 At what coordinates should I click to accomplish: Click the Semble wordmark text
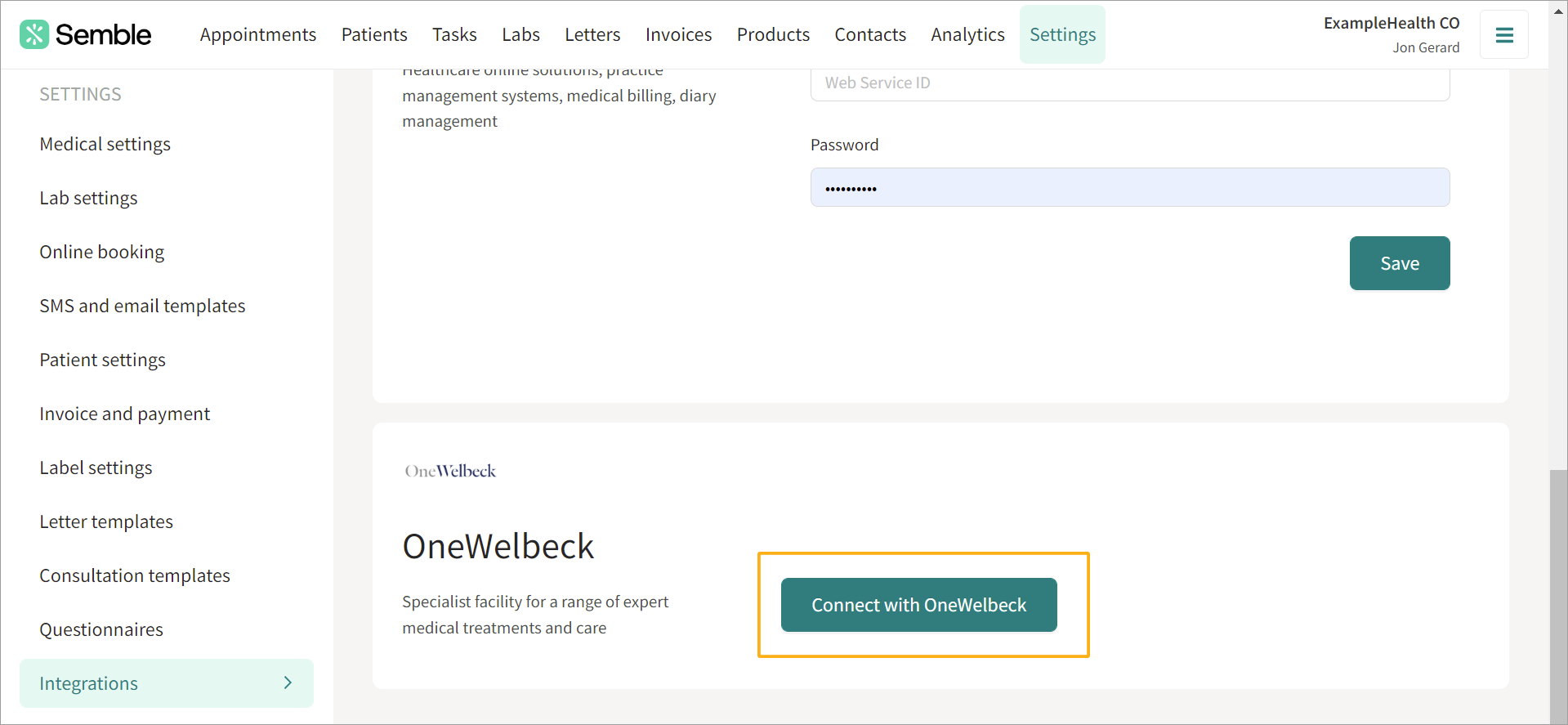click(x=103, y=34)
